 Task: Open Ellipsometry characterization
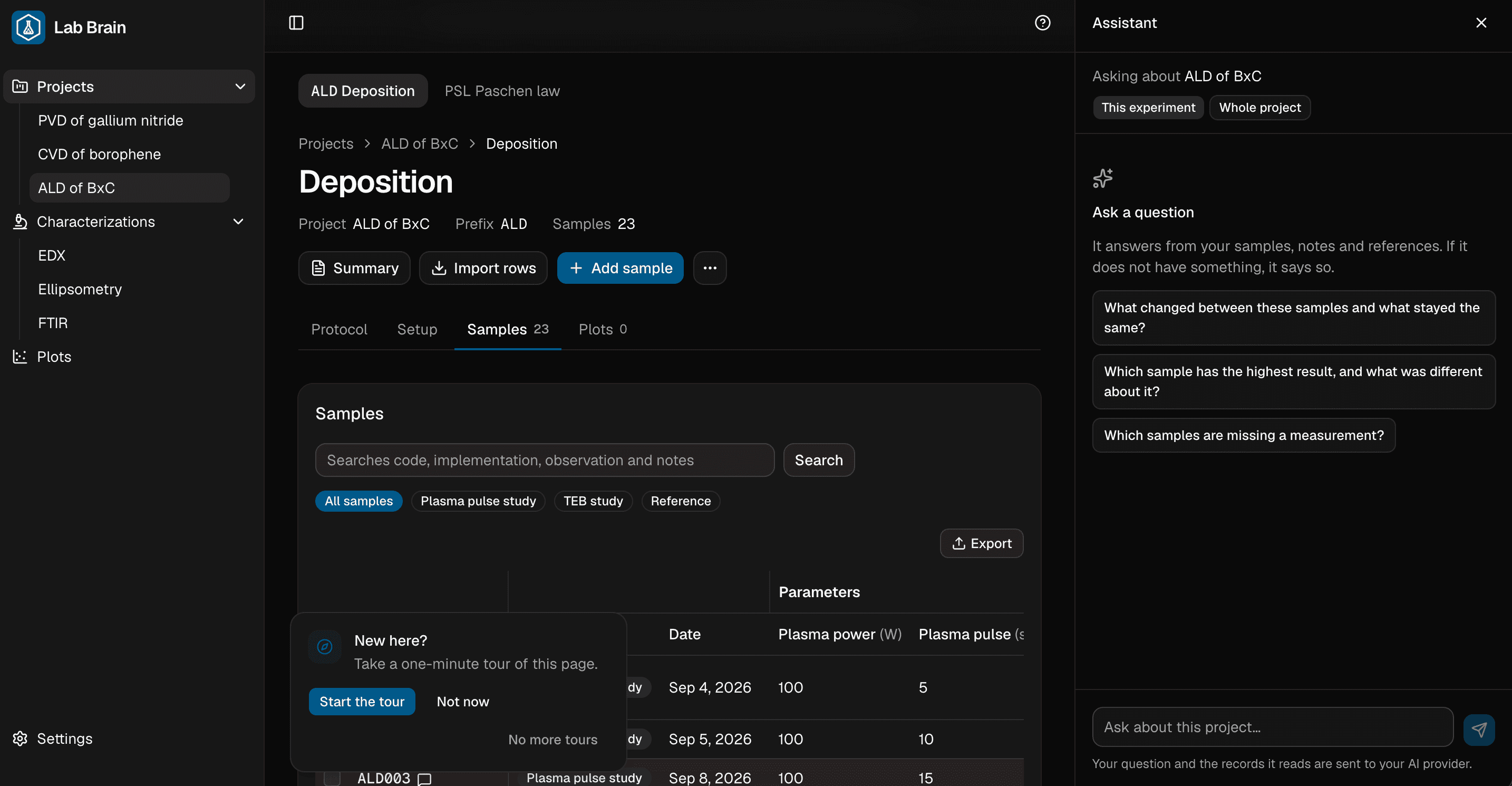80,289
